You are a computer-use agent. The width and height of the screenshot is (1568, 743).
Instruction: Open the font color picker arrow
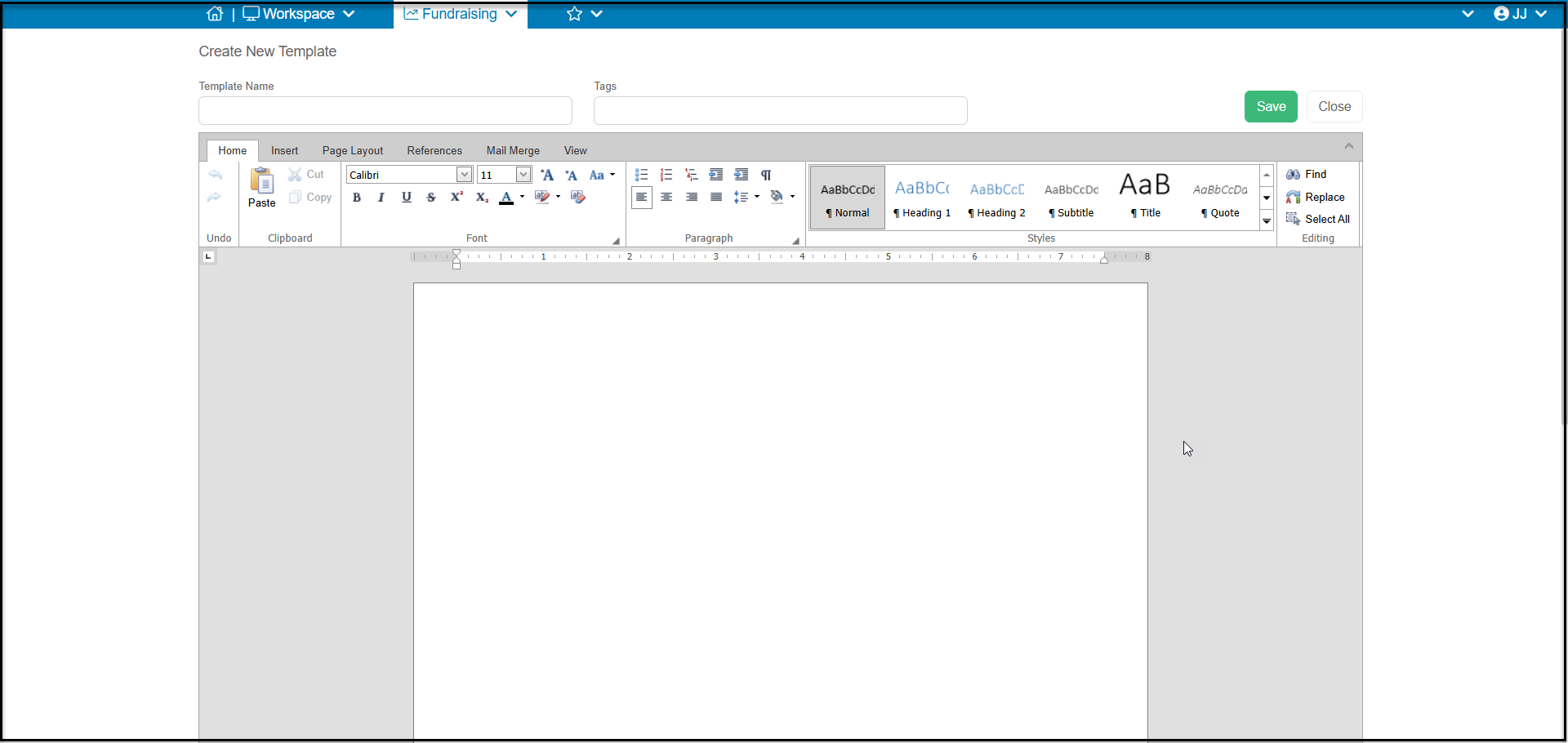(x=522, y=197)
